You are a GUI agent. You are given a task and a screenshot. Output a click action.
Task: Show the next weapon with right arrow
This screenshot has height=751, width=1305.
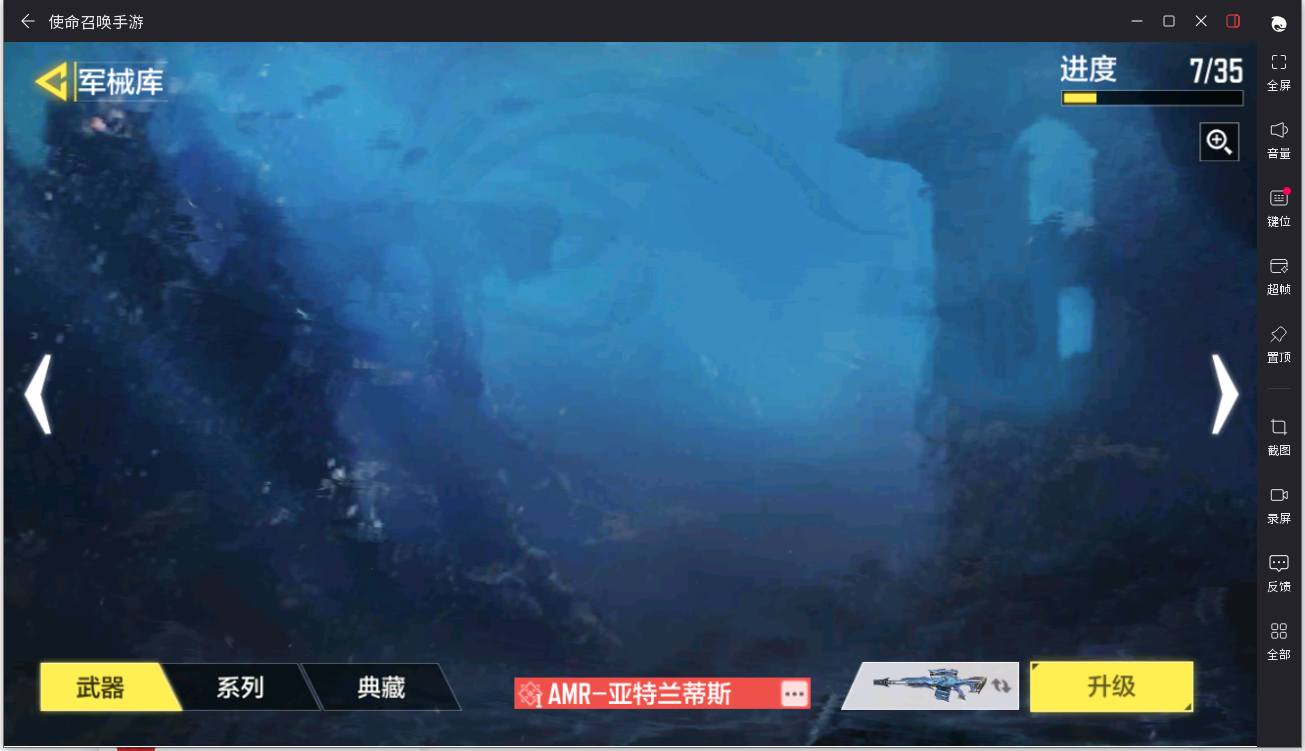pos(1224,394)
